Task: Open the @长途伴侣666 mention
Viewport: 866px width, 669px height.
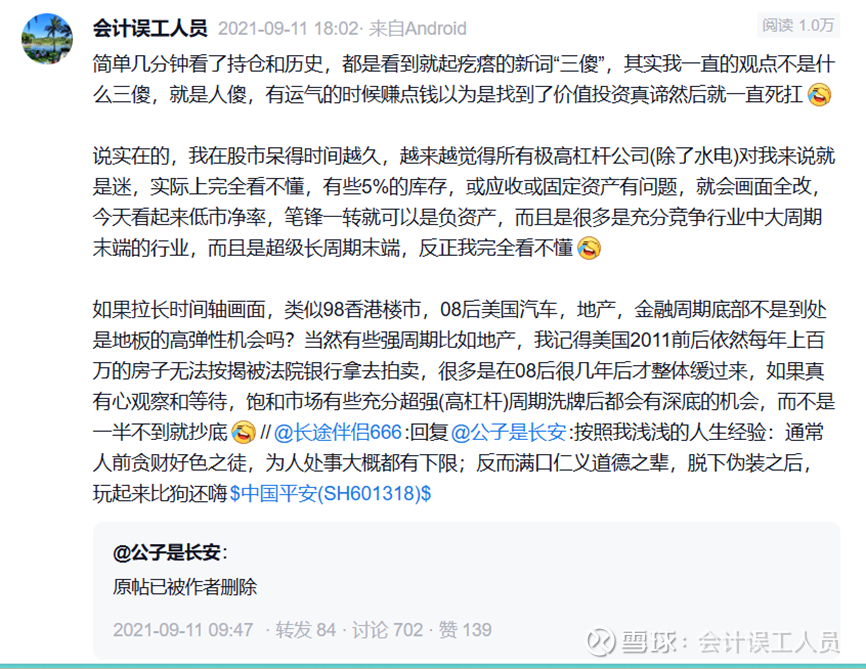Action: 337,432
